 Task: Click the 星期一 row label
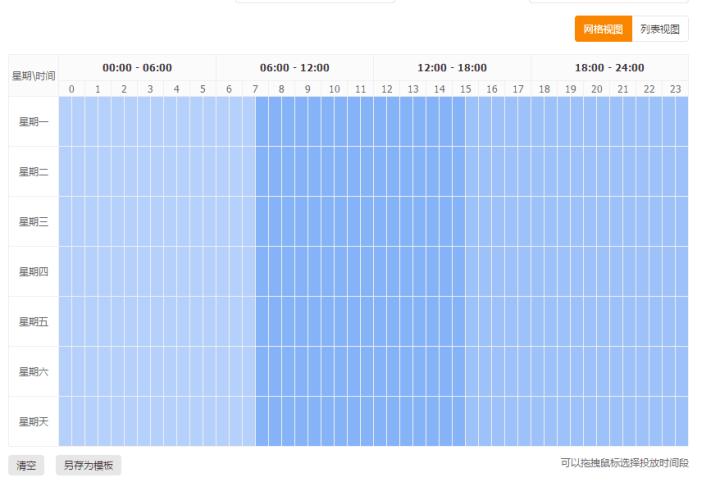(x=33, y=122)
